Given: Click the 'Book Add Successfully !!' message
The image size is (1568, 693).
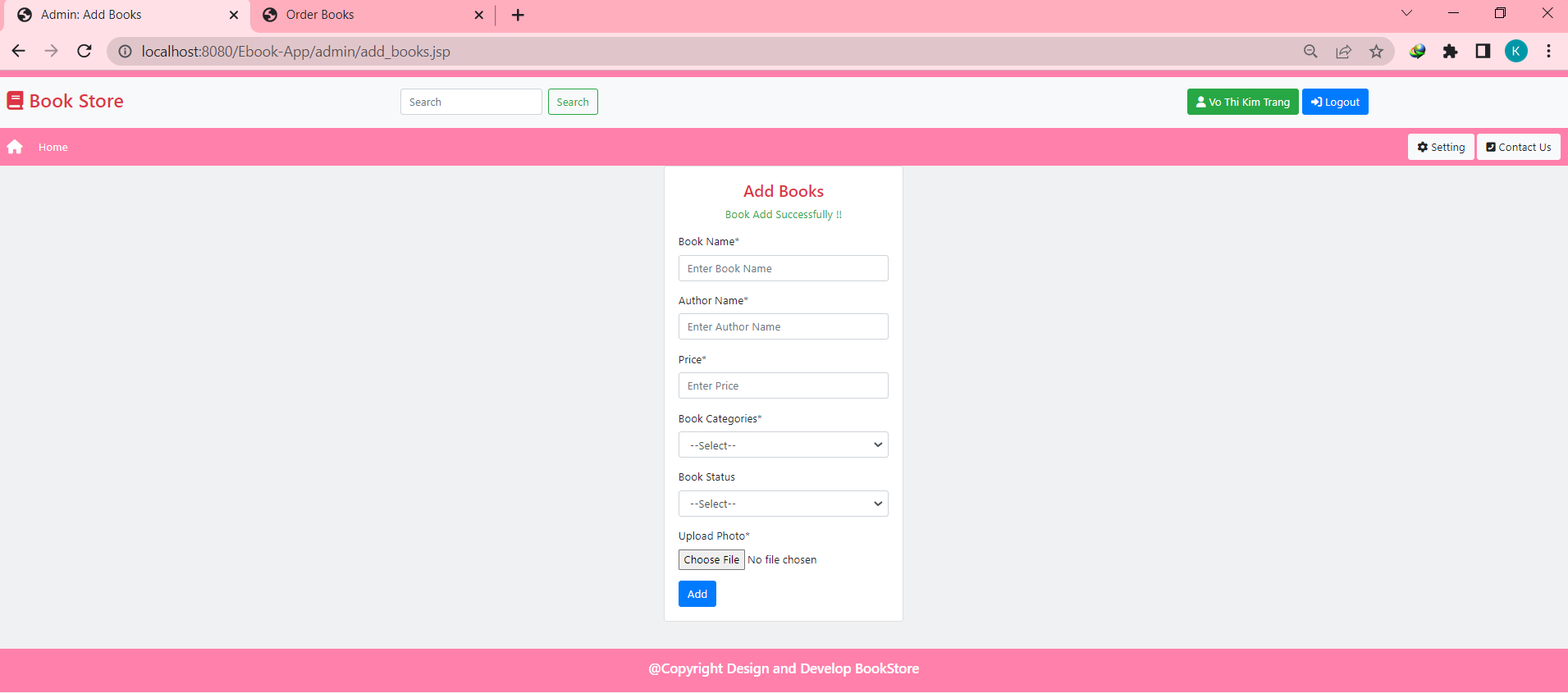Looking at the screenshot, I should pos(784,215).
